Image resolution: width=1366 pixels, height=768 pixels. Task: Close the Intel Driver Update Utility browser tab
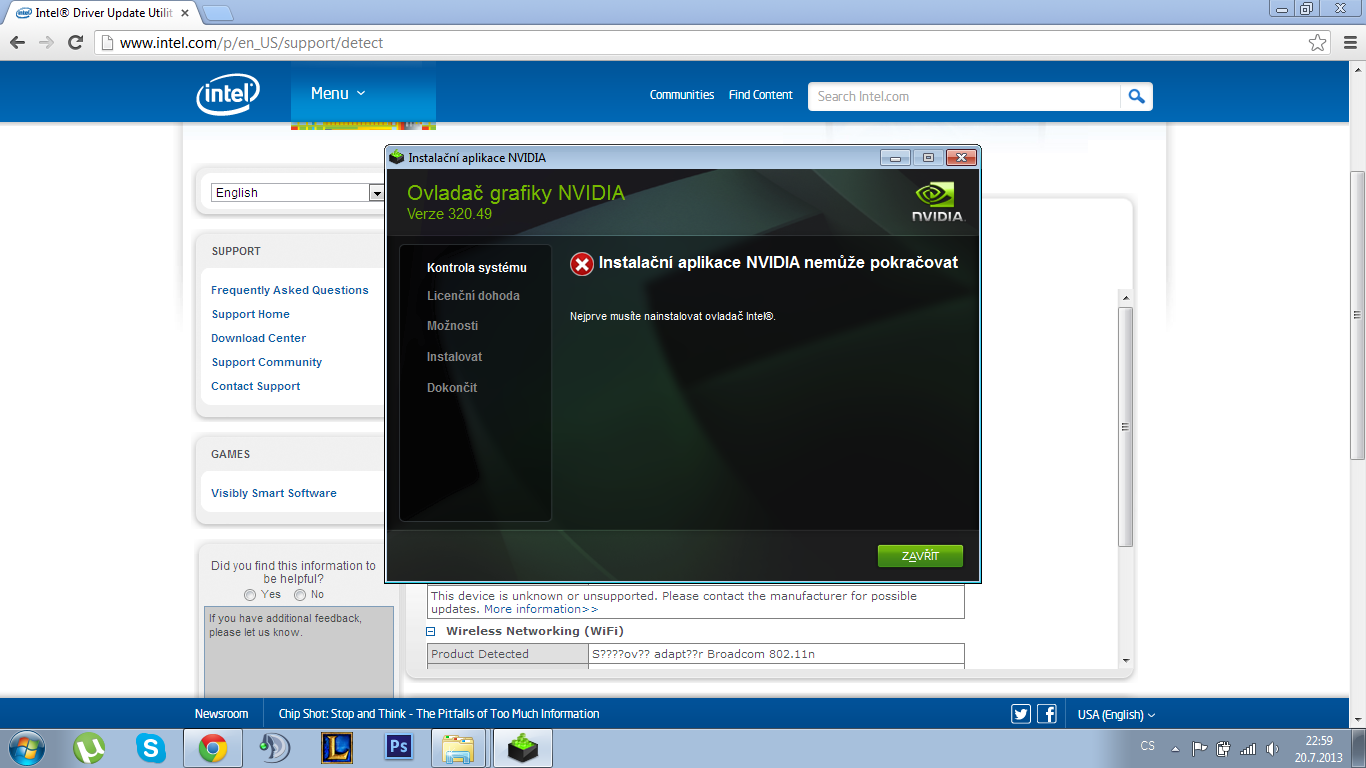185,13
